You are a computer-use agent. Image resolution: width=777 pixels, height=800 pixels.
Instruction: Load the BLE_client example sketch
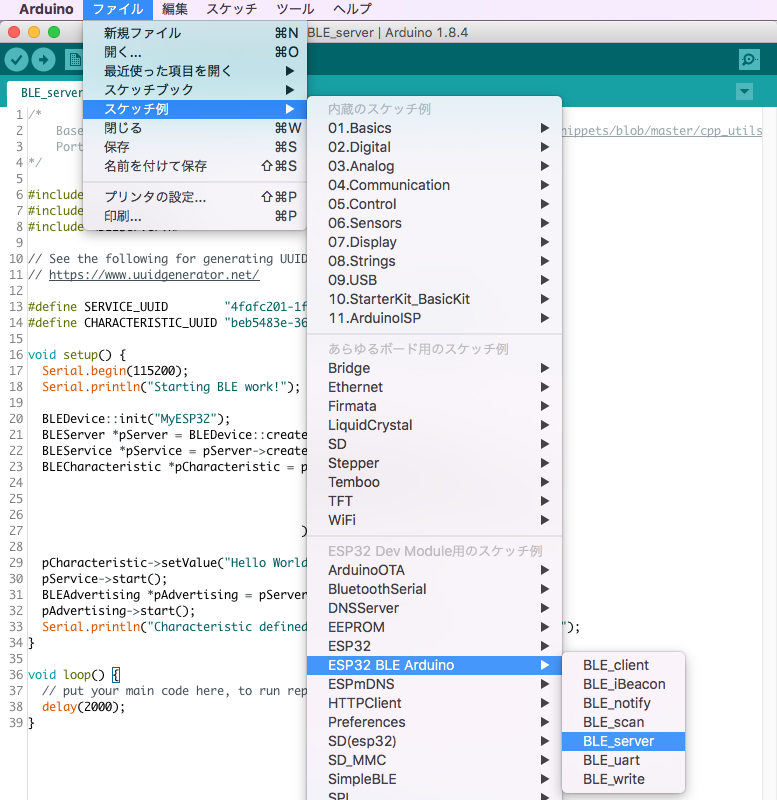point(623,665)
